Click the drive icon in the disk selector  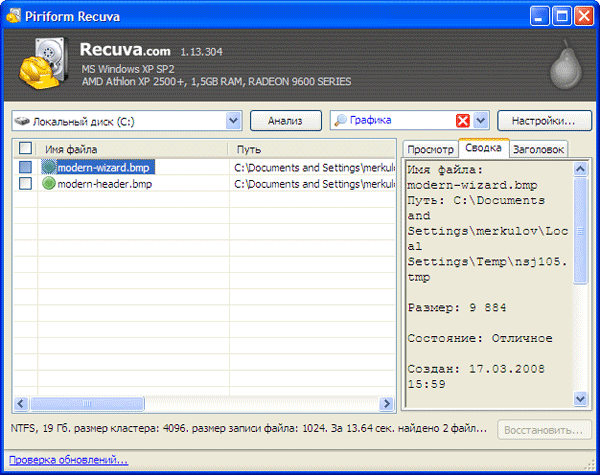click(22, 121)
